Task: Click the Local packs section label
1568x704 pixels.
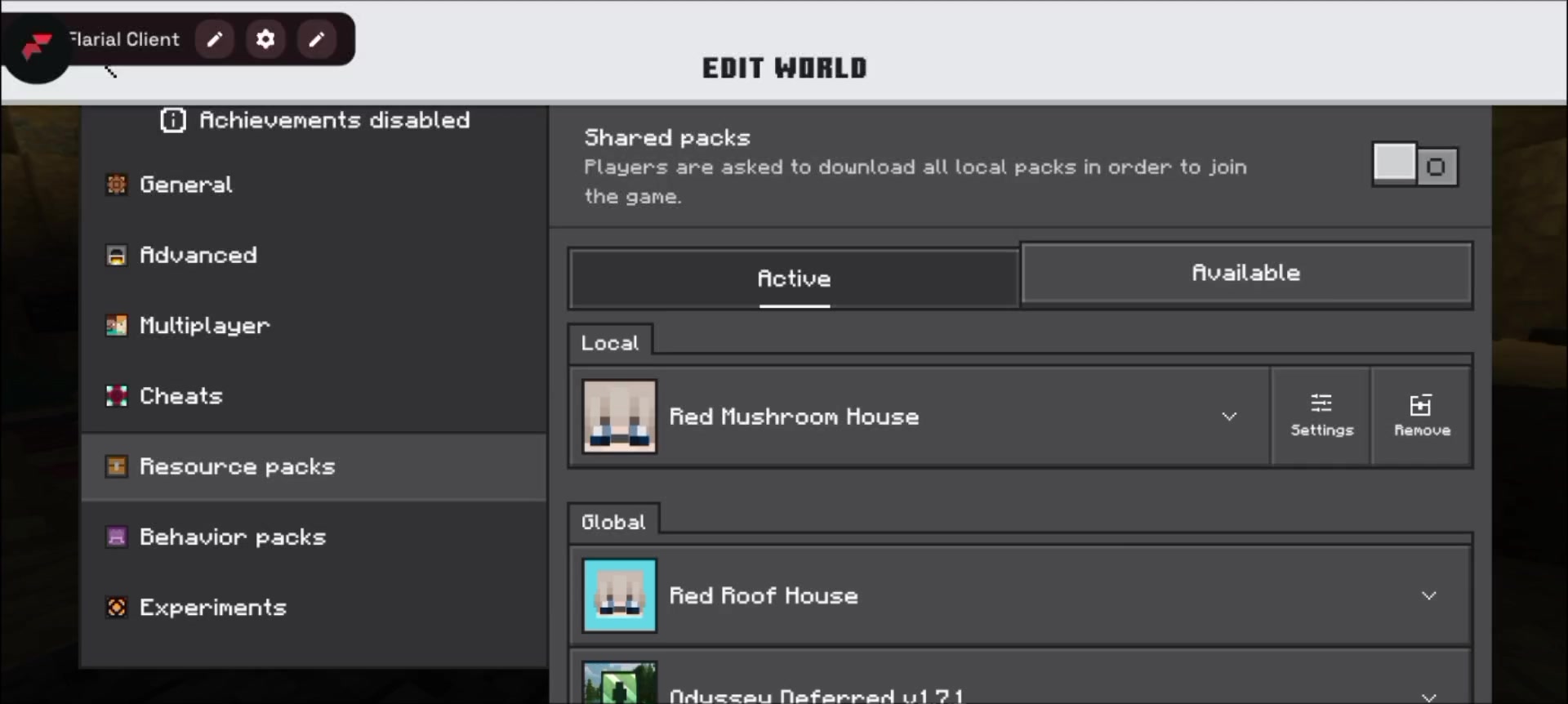Action: [610, 343]
